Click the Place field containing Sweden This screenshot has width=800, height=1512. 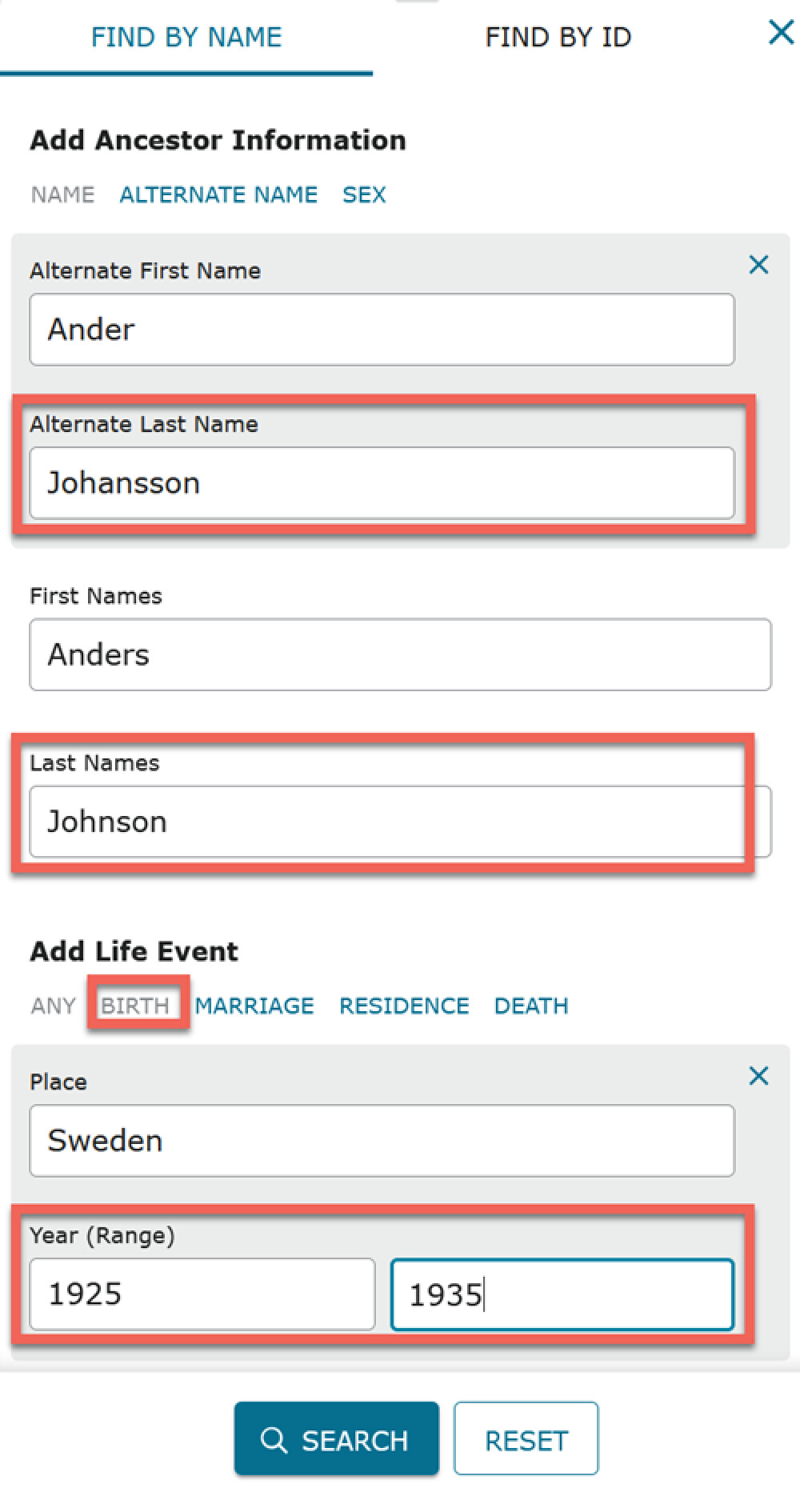tap(382, 1141)
